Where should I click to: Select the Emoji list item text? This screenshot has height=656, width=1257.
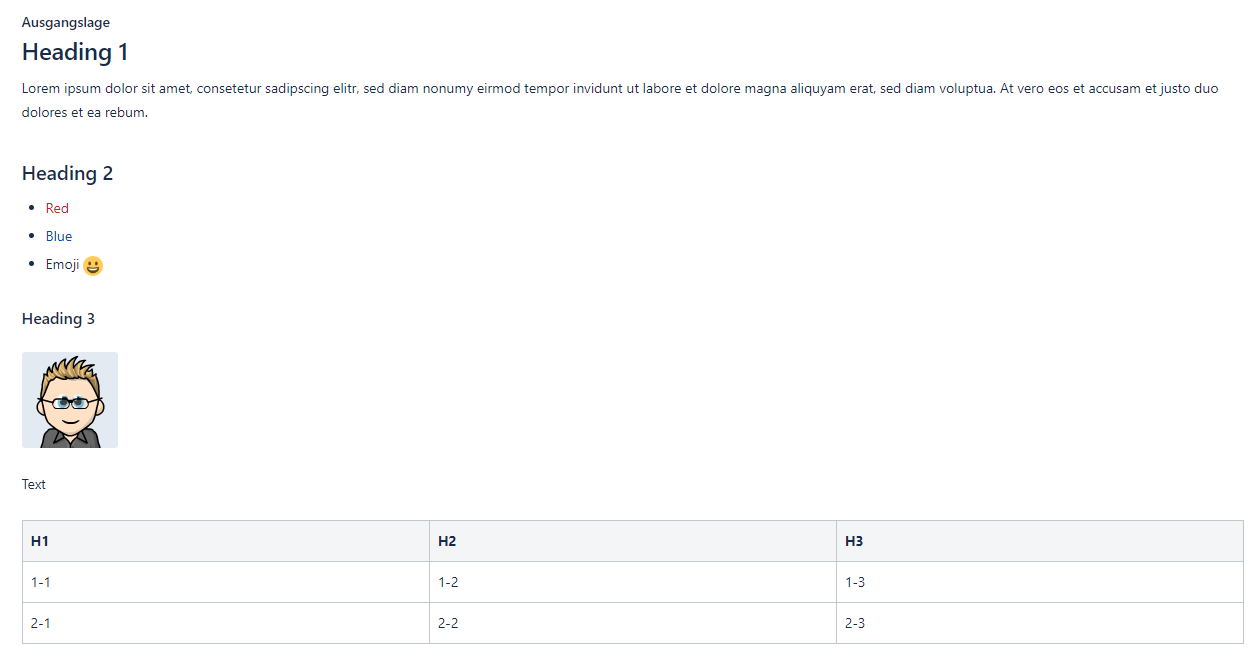coord(62,265)
